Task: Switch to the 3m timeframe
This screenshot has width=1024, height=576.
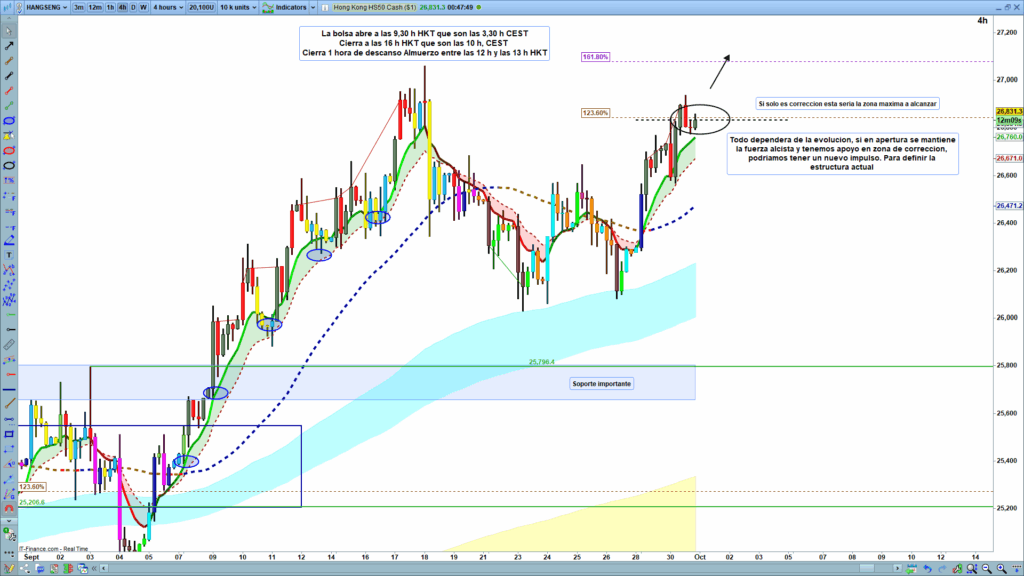Action: tap(78, 6)
